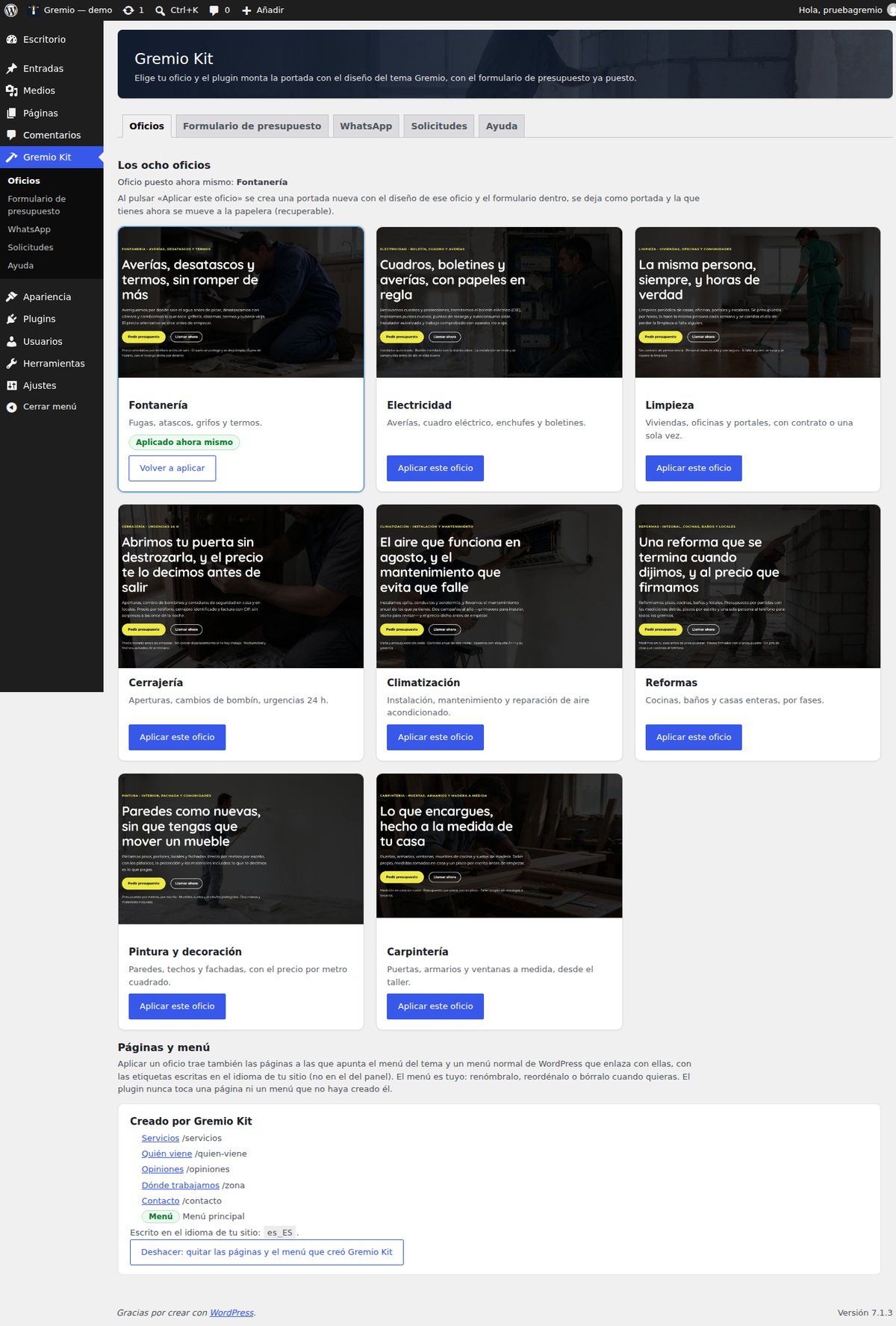Click the Deshacer pages and menu button
896x1326 pixels.
[x=267, y=1252]
